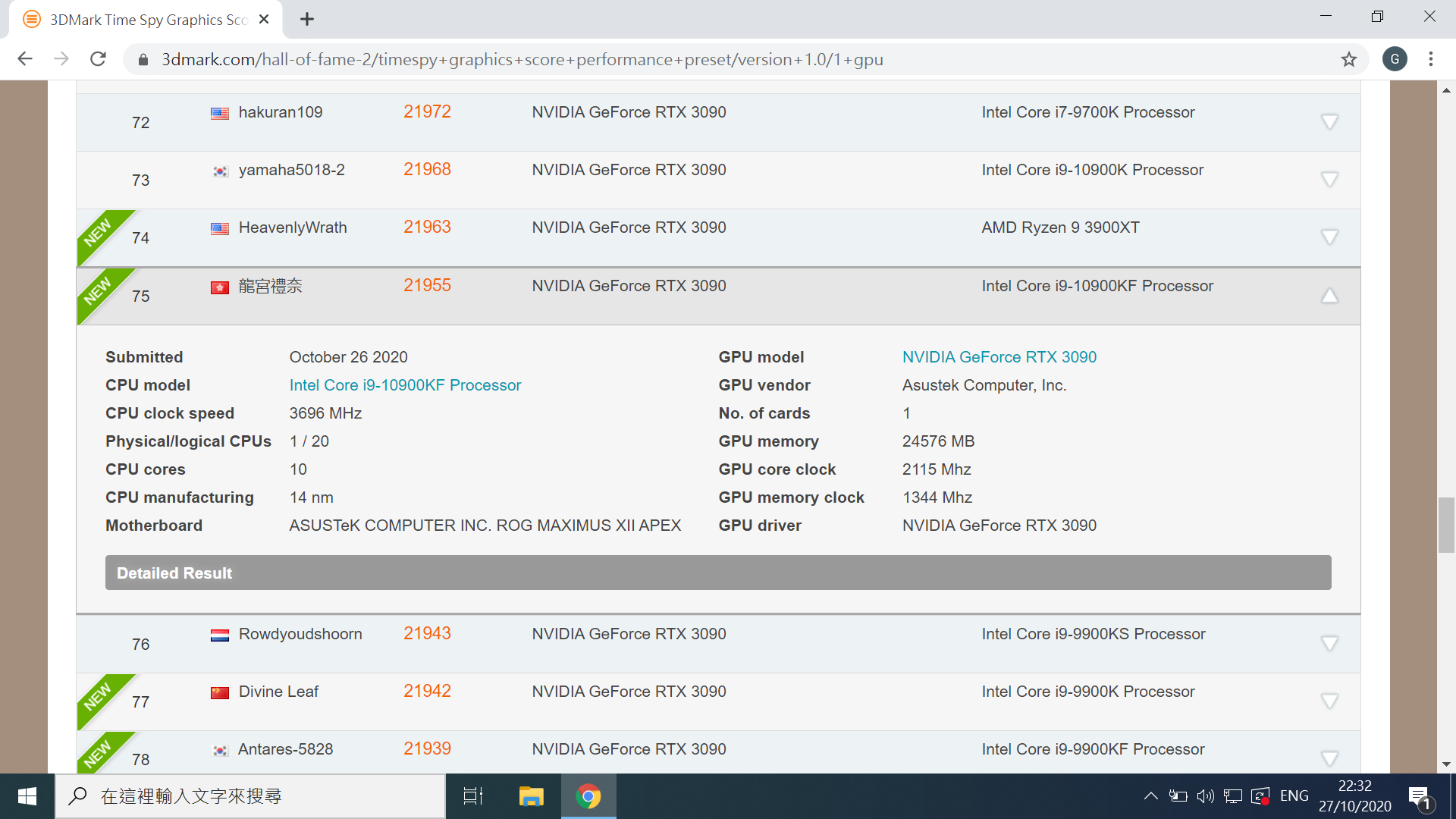Click the Netherlands flag beside Rowdyoudshoorn
The image size is (1456, 819).
(220, 635)
